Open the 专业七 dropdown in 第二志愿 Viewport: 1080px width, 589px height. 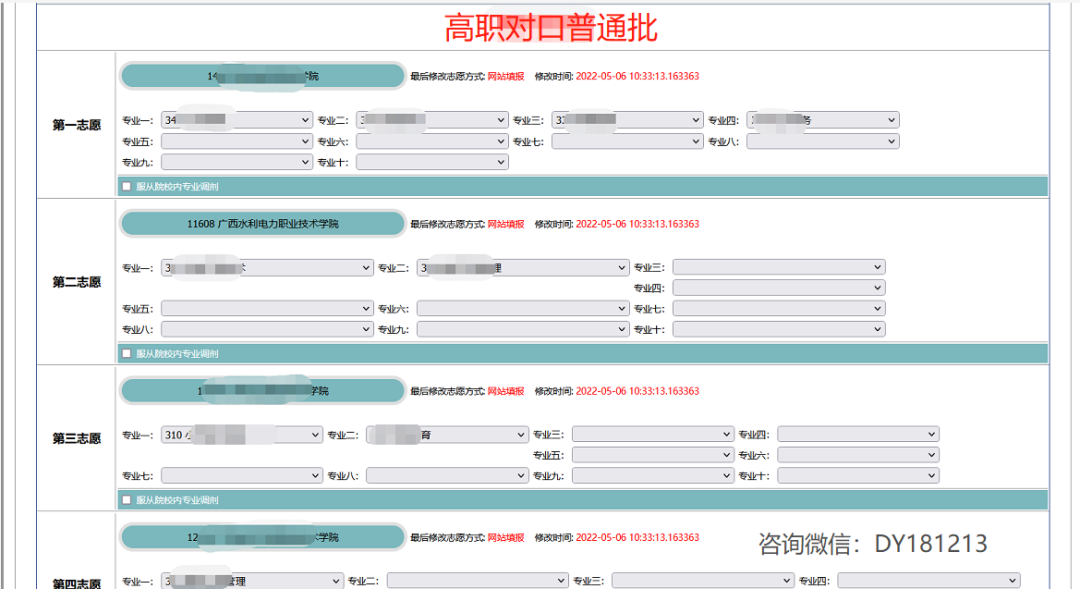coord(778,308)
